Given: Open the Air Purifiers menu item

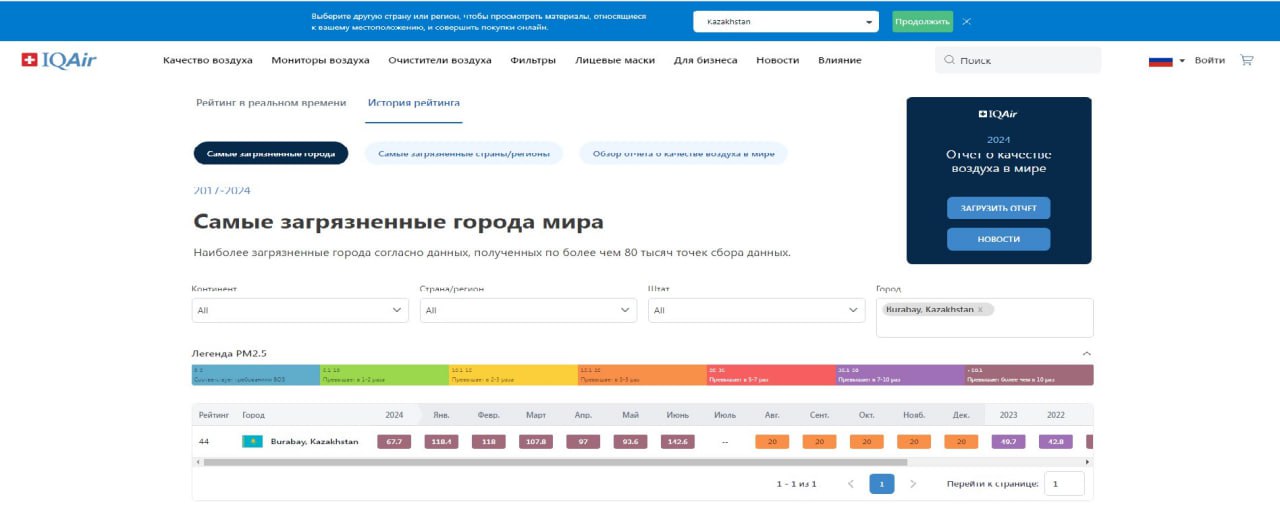Looking at the screenshot, I should point(440,60).
